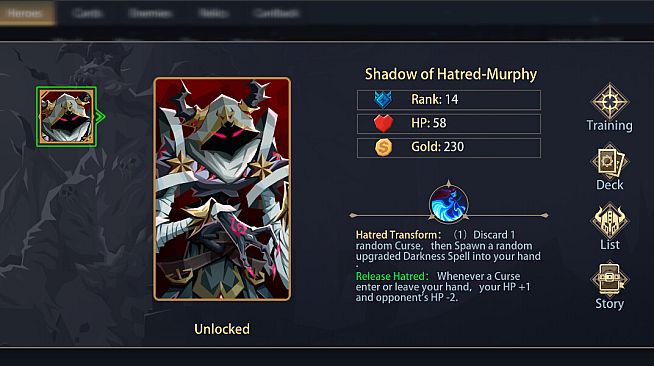
Task: Open the Story chest icon
Action: point(609,279)
